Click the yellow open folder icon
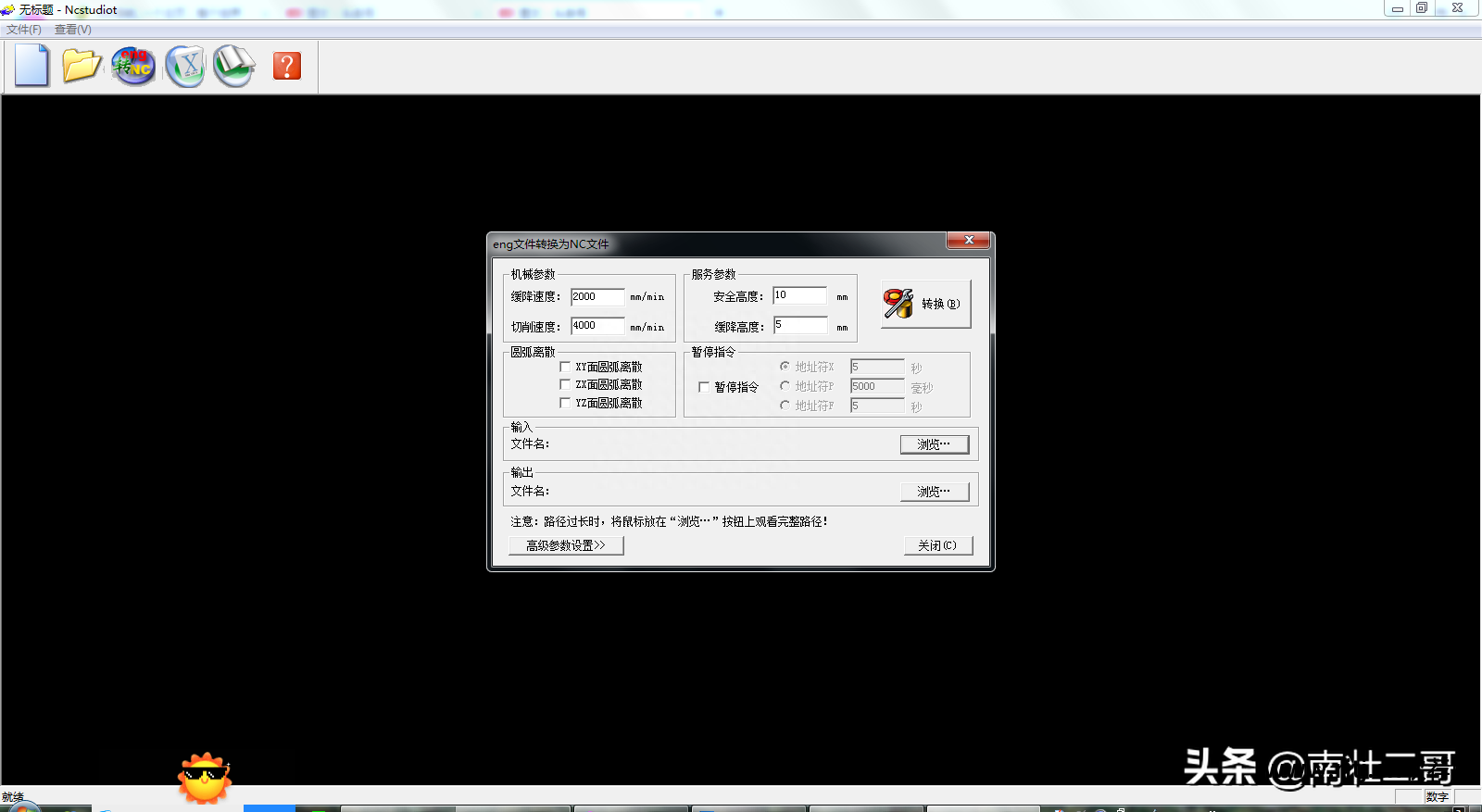Image resolution: width=1482 pixels, height=812 pixels. coord(82,66)
